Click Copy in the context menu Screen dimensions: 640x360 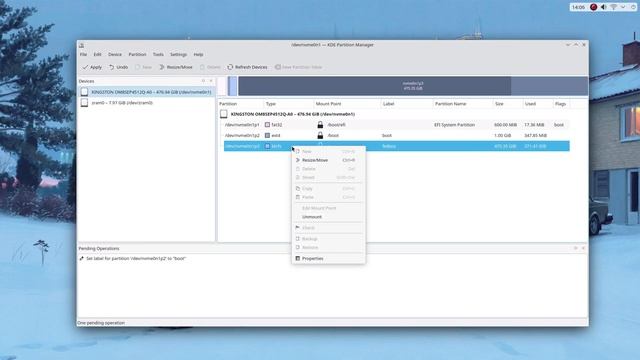[329, 189]
